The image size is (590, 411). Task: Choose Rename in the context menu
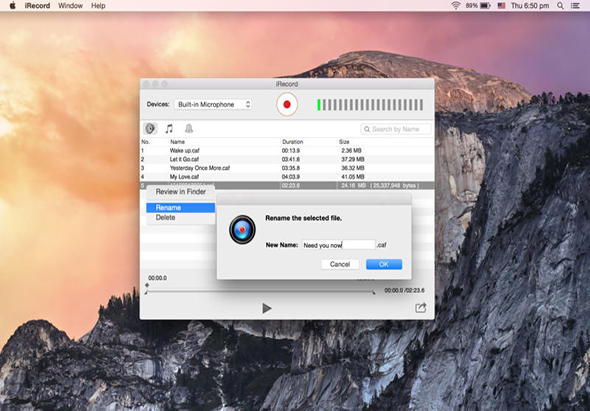point(181,208)
